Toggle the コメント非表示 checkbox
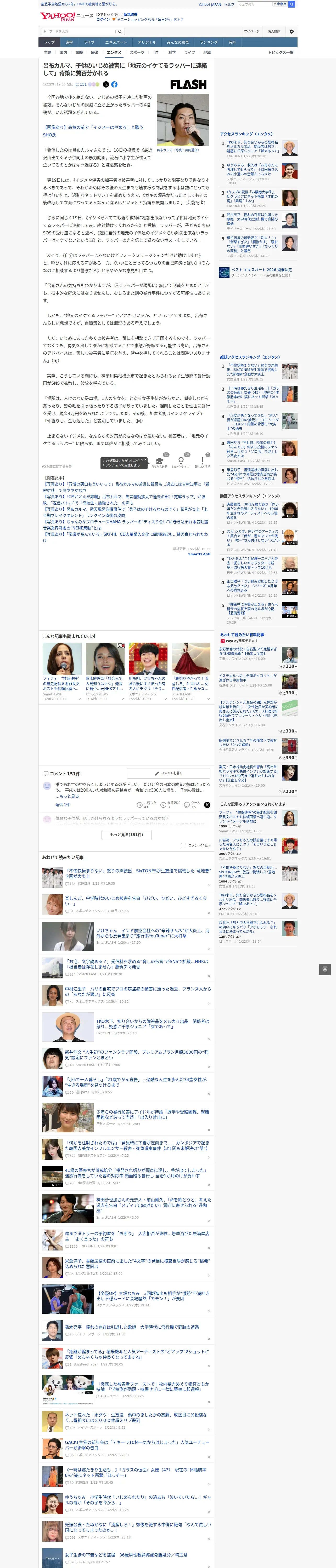The height and width of the screenshot is (1568, 336). tap(183, 845)
